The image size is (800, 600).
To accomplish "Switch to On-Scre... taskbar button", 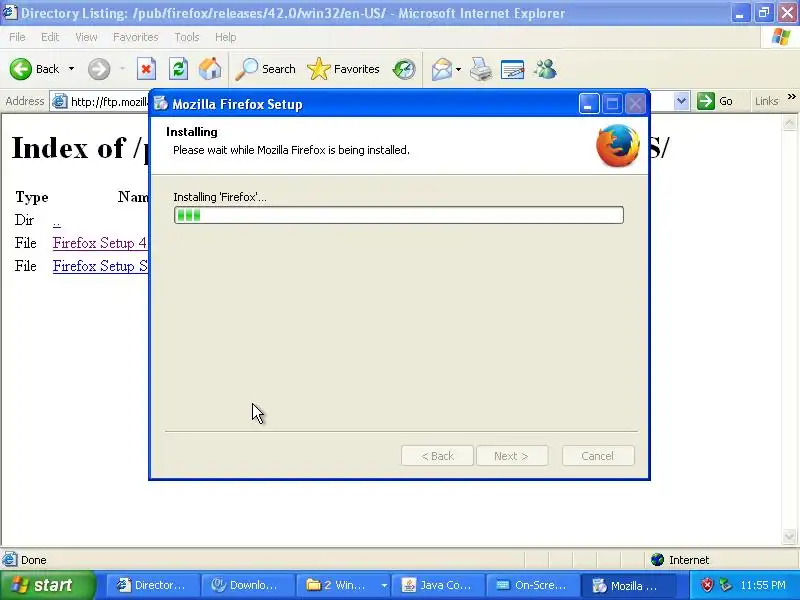I will pos(533,585).
